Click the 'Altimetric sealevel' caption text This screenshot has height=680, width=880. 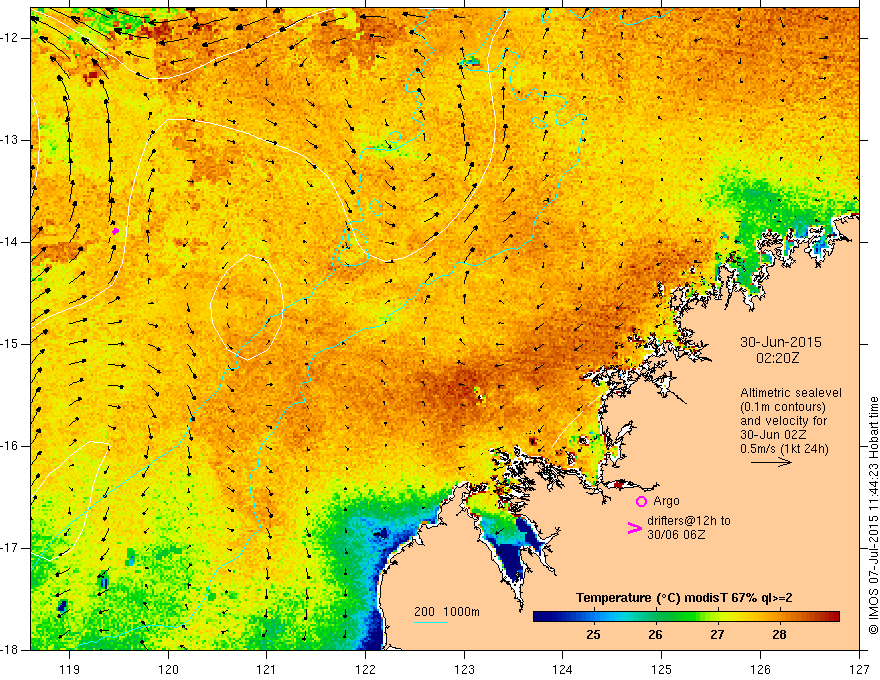coord(791,393)
